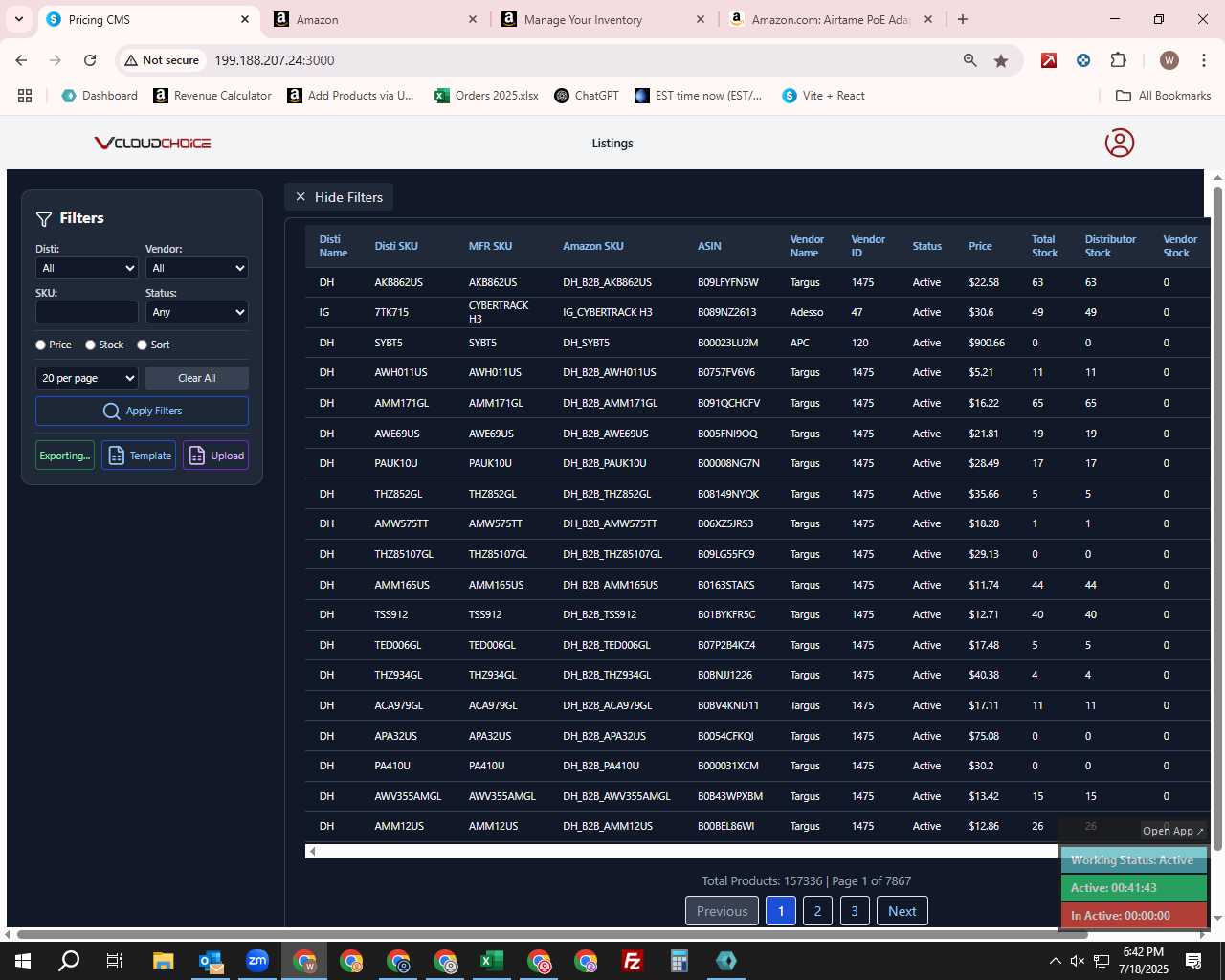Open the Vendor dropdown
1225x980 pixels.
pos(197,268)
